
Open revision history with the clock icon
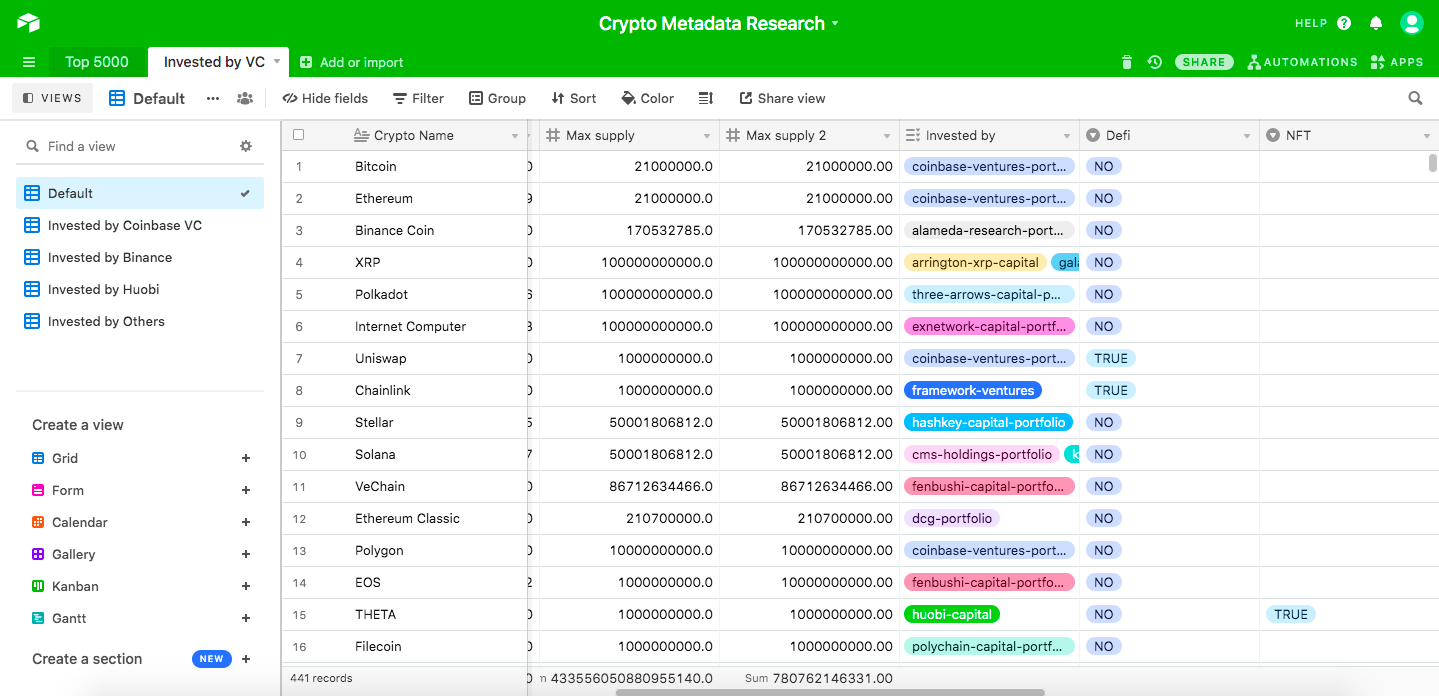tap(1155, 61)
